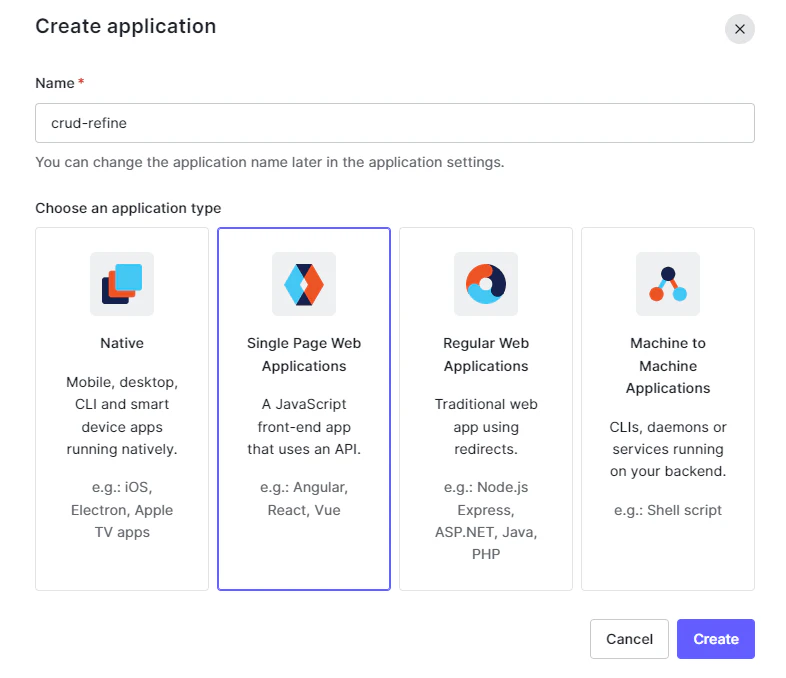Click the 'iOS, Electron, Apple TV apps' example
This screenshot has width=786, height=678.
[x=122, y=510]
